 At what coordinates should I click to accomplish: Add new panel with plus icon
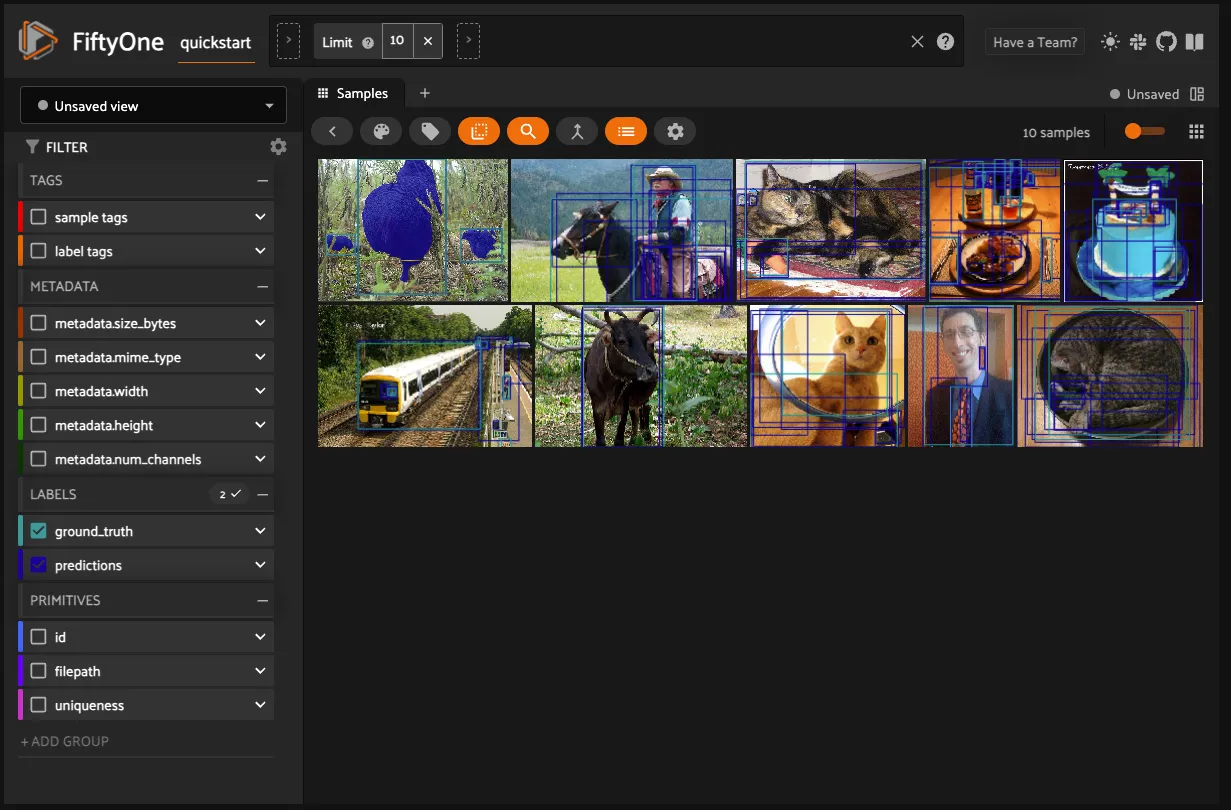pyautogui.click(x=424, y=93)
